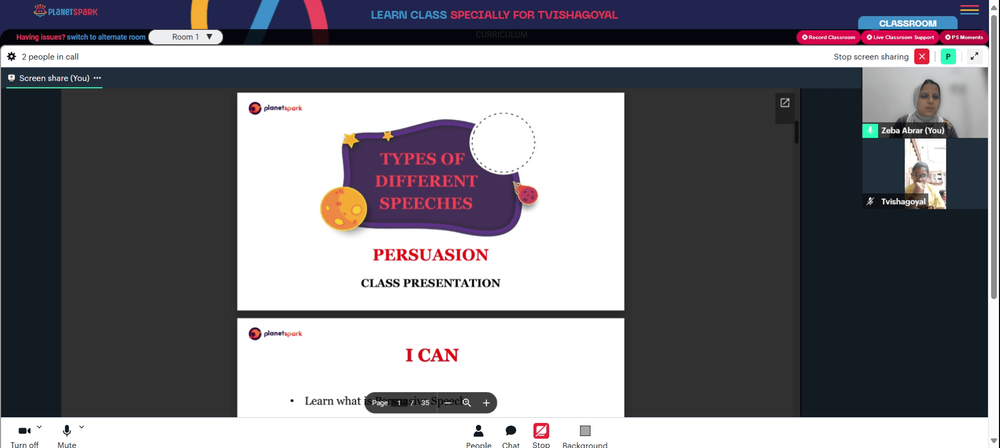
Task: Open Background effects option
Action: (x=585, y=437)
